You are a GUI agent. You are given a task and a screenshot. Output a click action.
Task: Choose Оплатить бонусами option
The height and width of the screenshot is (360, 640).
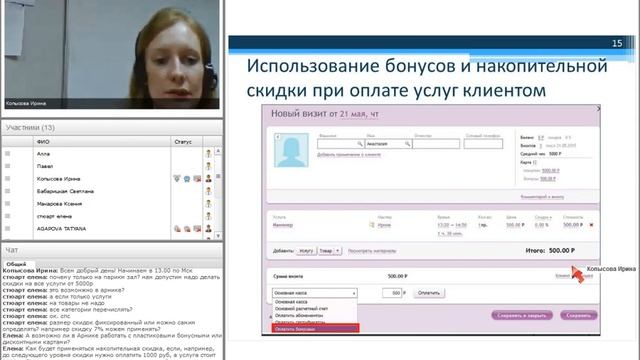pos(315,329)
